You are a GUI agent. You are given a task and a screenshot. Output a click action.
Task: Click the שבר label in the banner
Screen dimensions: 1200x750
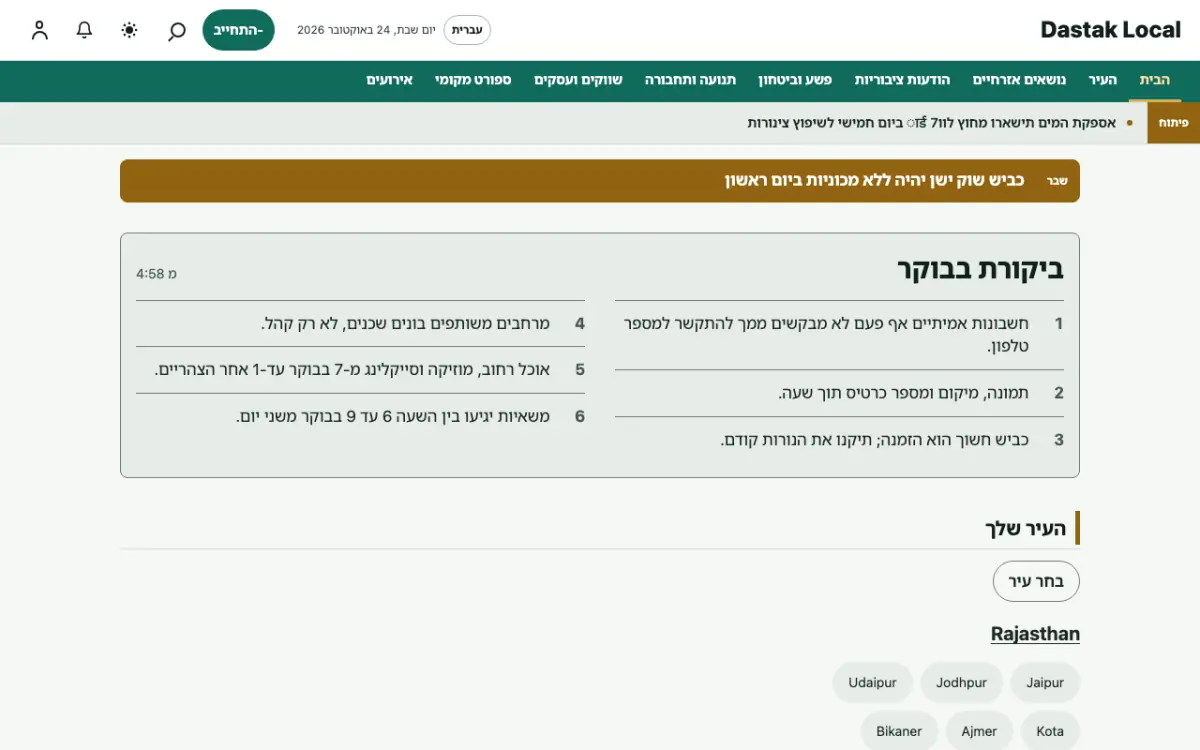[x=1057, y=181]
